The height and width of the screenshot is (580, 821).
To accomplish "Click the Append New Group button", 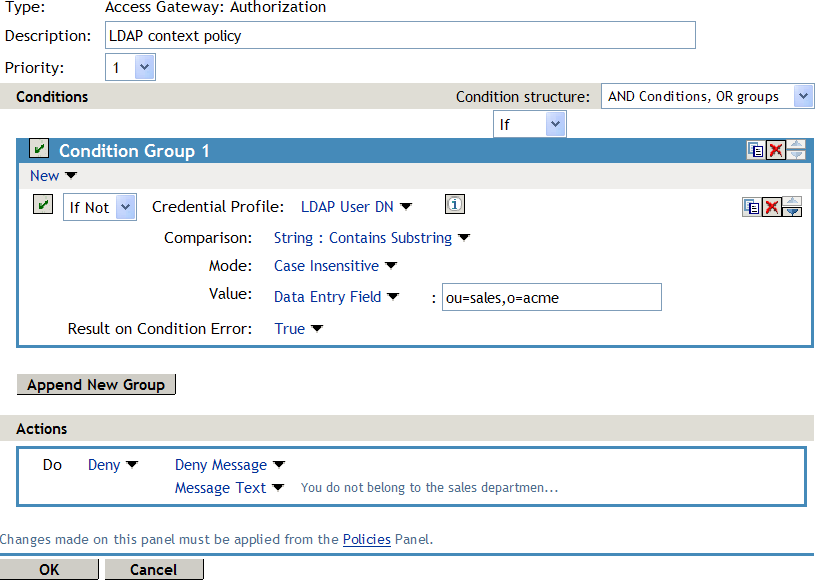I will pos(95,384).
